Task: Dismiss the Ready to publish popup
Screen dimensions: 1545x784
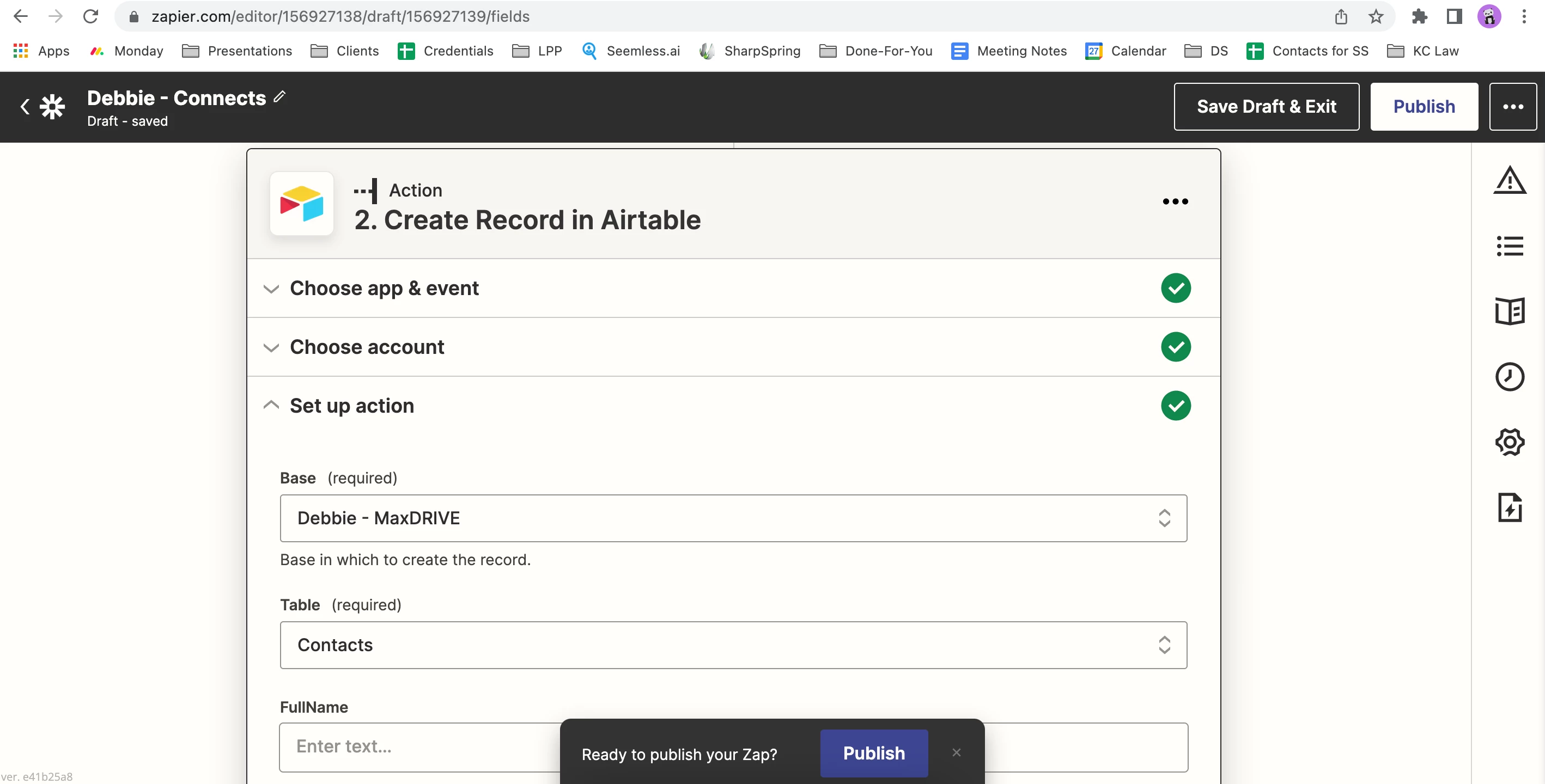Action: (956, 752)
